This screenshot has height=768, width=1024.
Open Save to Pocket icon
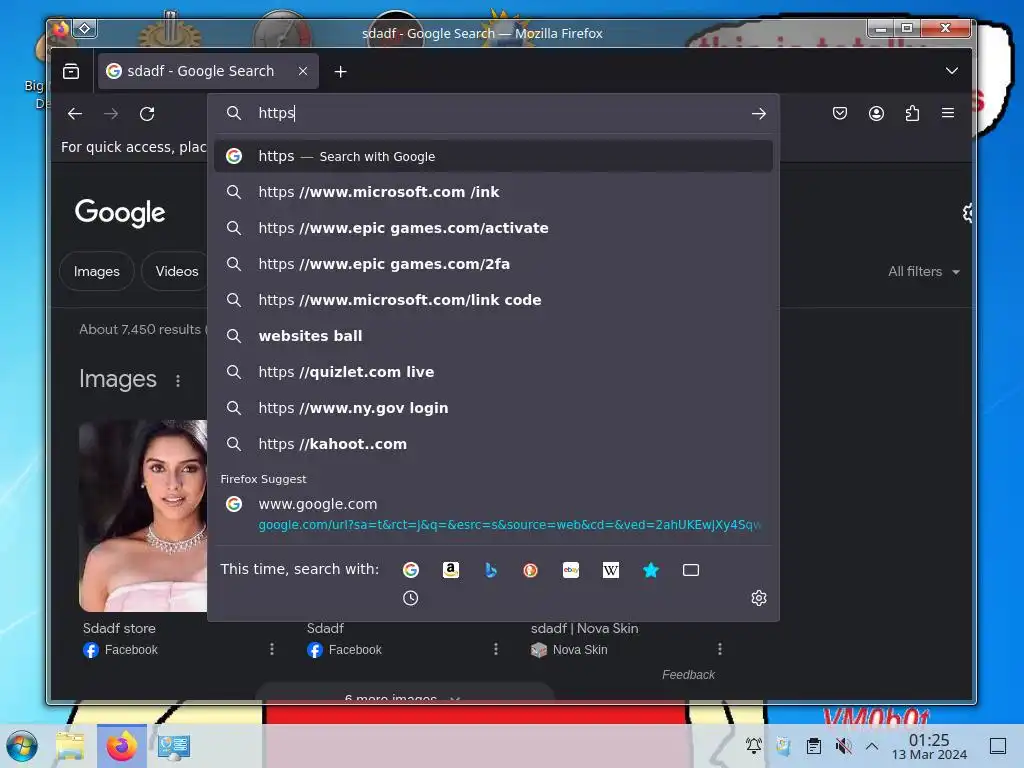click(x=840, y=113)
